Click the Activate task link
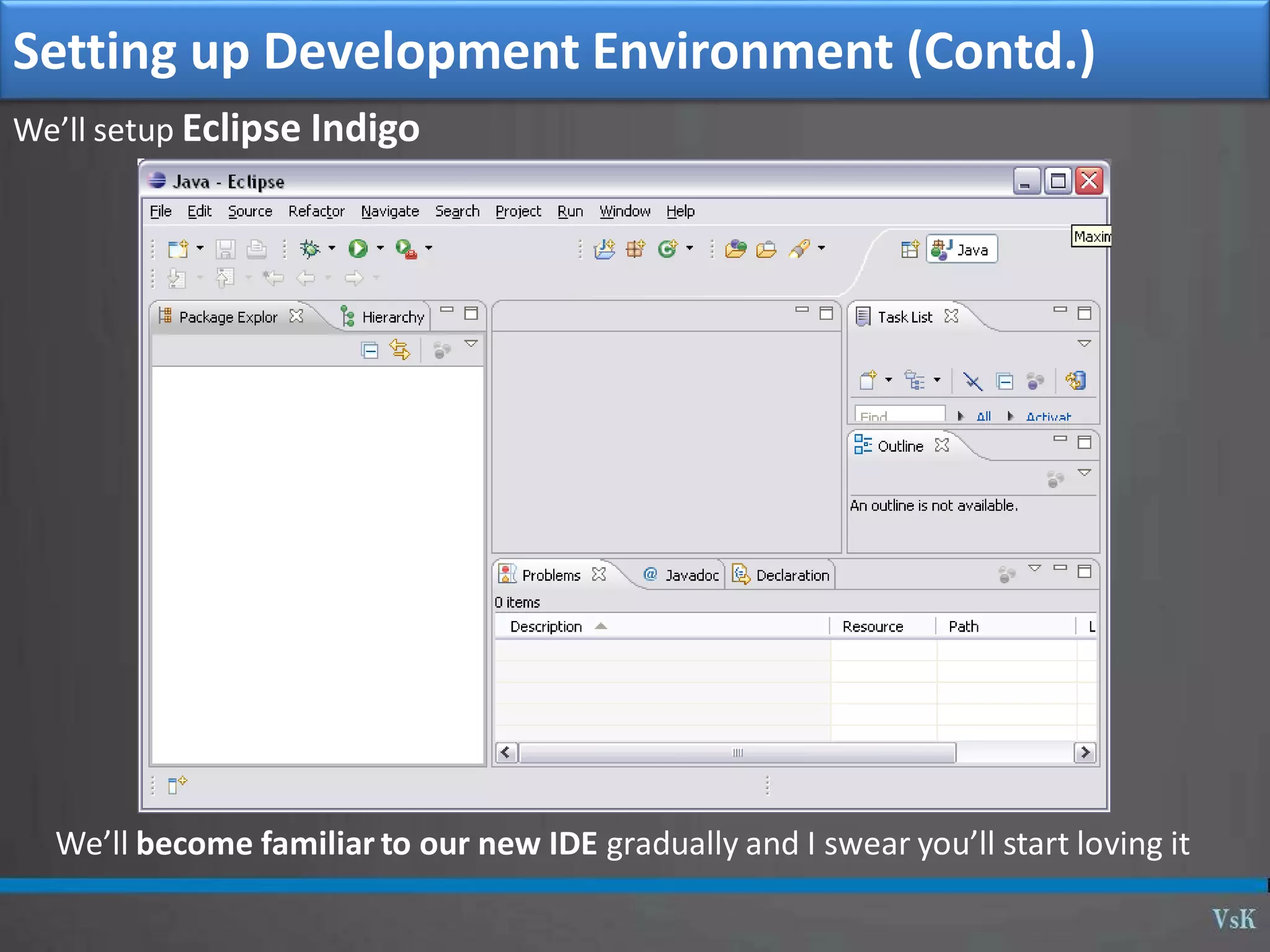The width and height of the screenshot is (1270, 952). [1048, 416]
